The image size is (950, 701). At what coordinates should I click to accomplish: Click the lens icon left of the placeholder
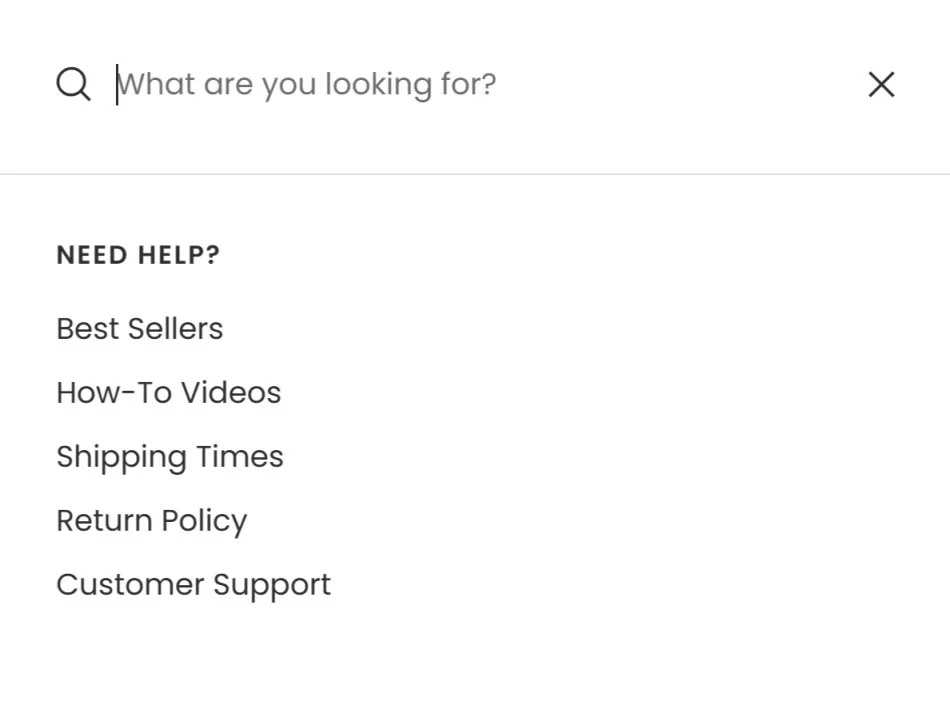coord(72,84)
